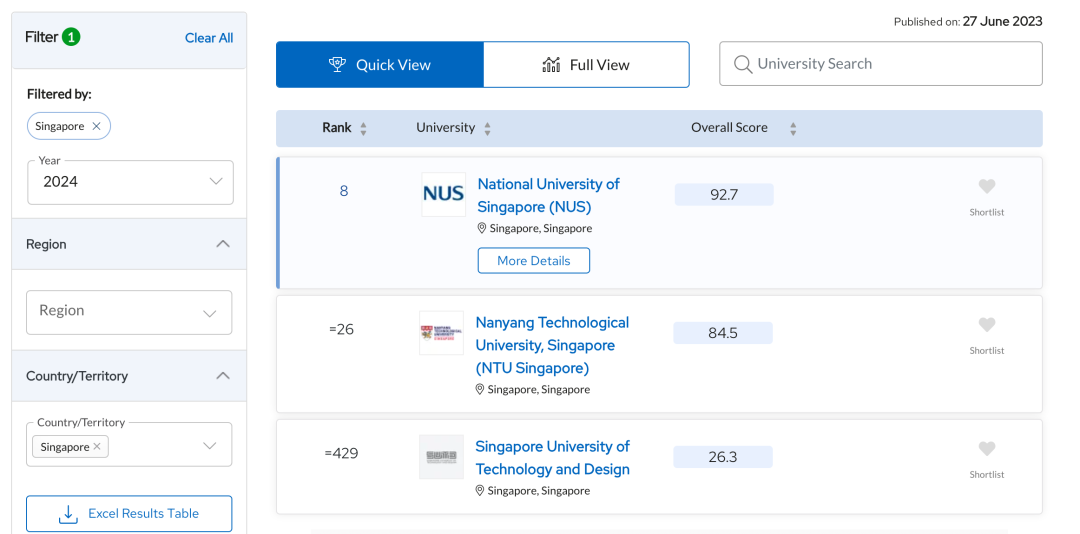Open the Year 2024 dropdown
This screenshot has height=534, width=1080.
pyautogui.click(x=130, y=182)
